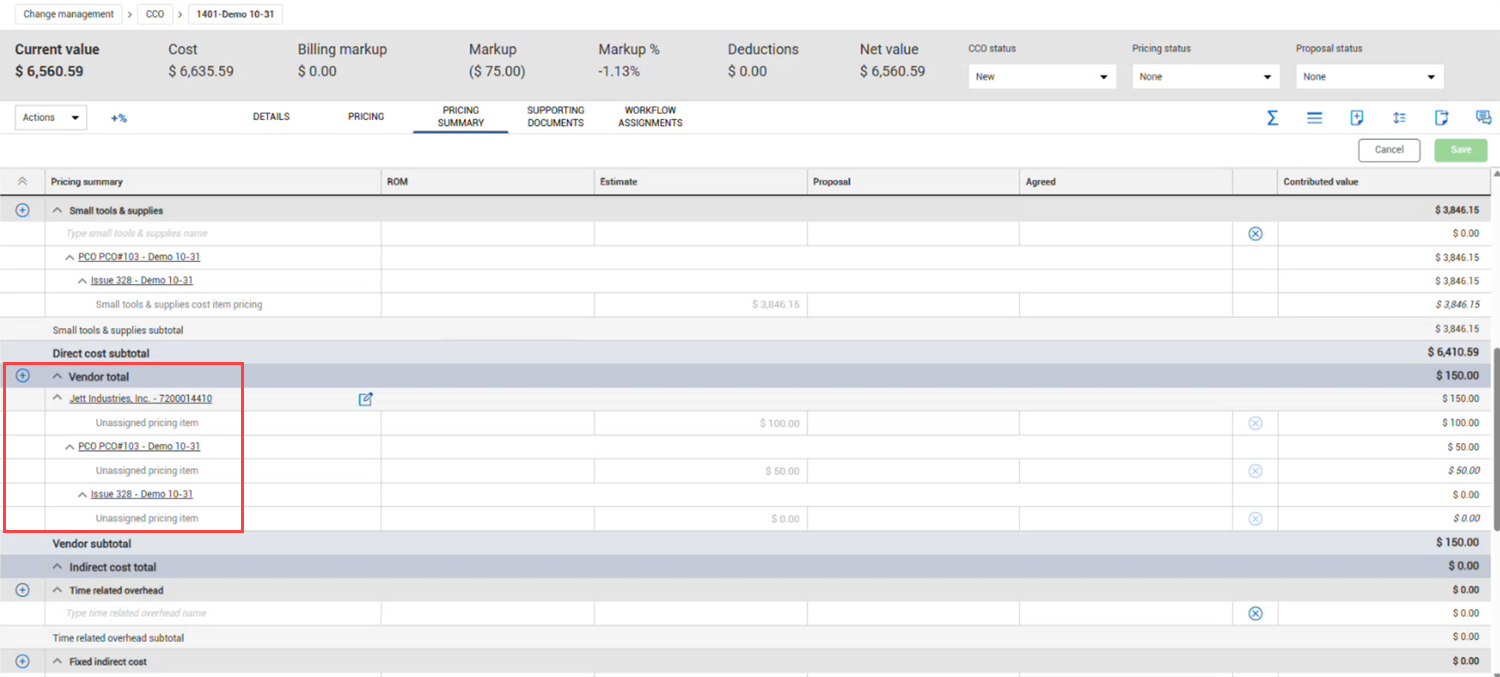Switch to the PRICING tab

coord(366,117)
